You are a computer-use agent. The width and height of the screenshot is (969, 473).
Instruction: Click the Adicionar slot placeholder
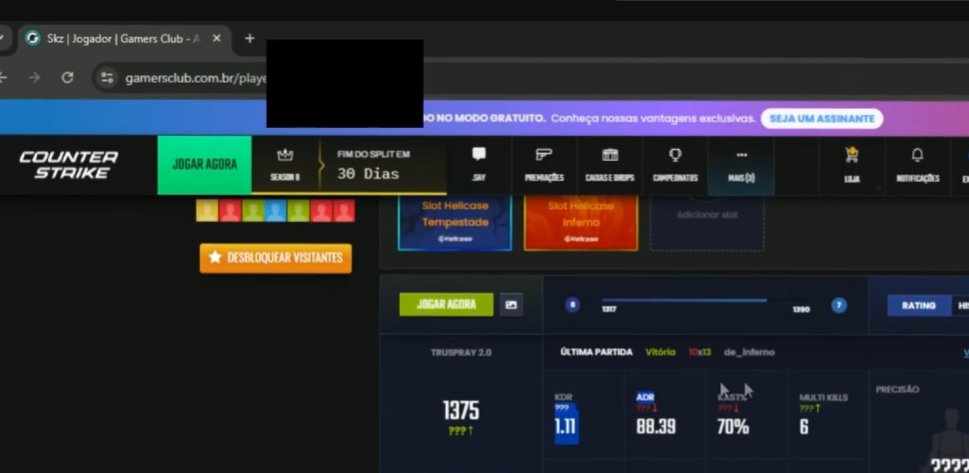pyautogui.click(x=707, y=223)
